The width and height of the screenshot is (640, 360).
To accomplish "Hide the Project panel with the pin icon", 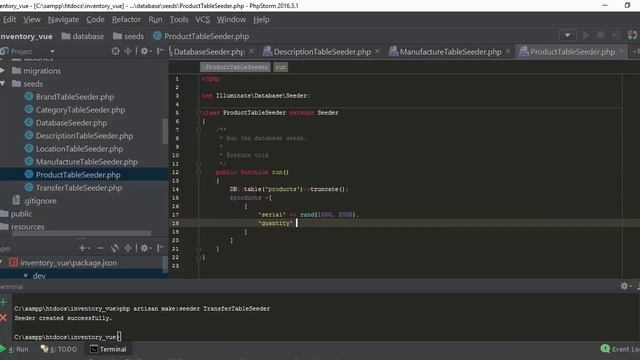I will tap(160, 51).
